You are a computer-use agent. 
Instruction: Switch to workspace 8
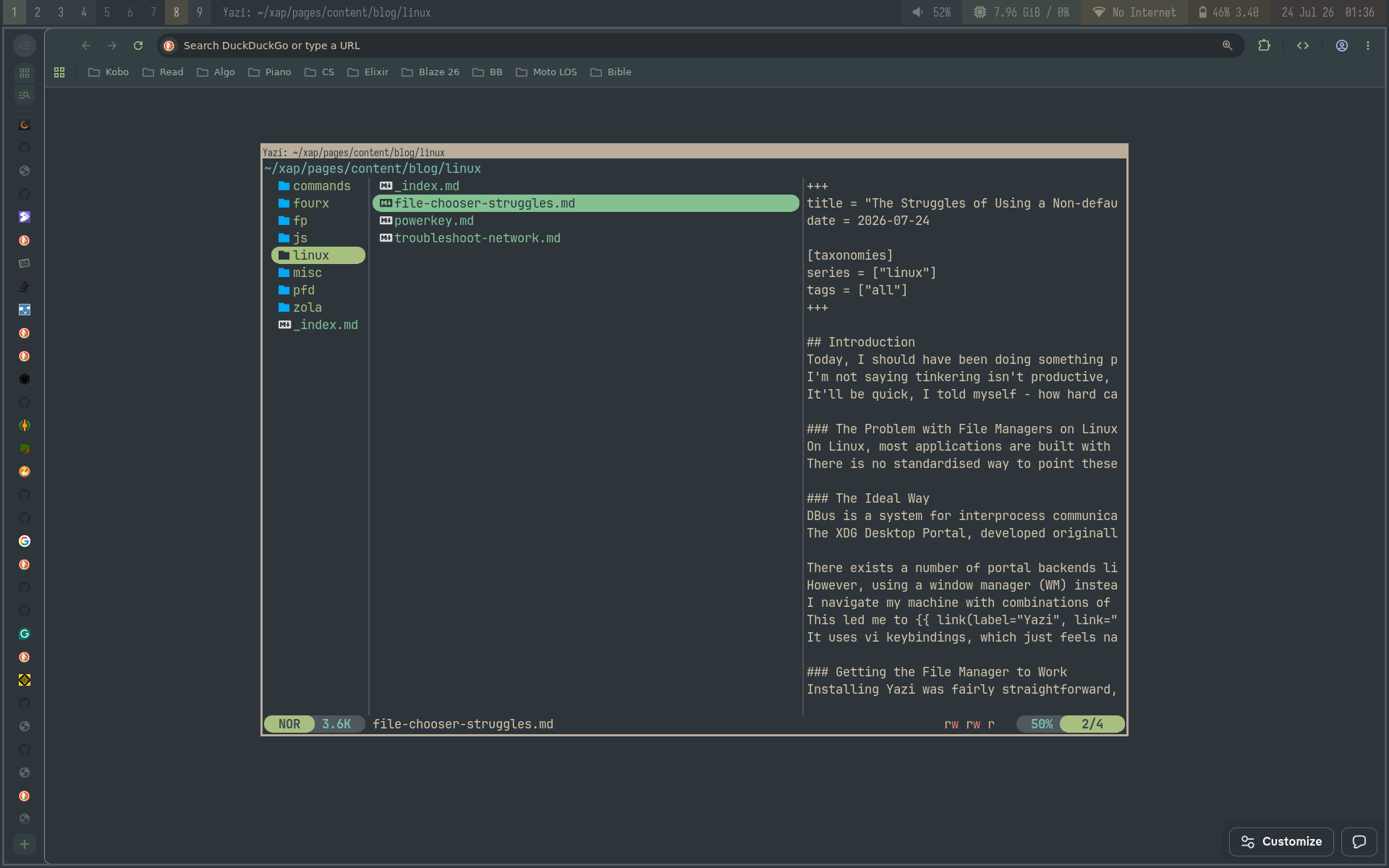coord(177,12)
